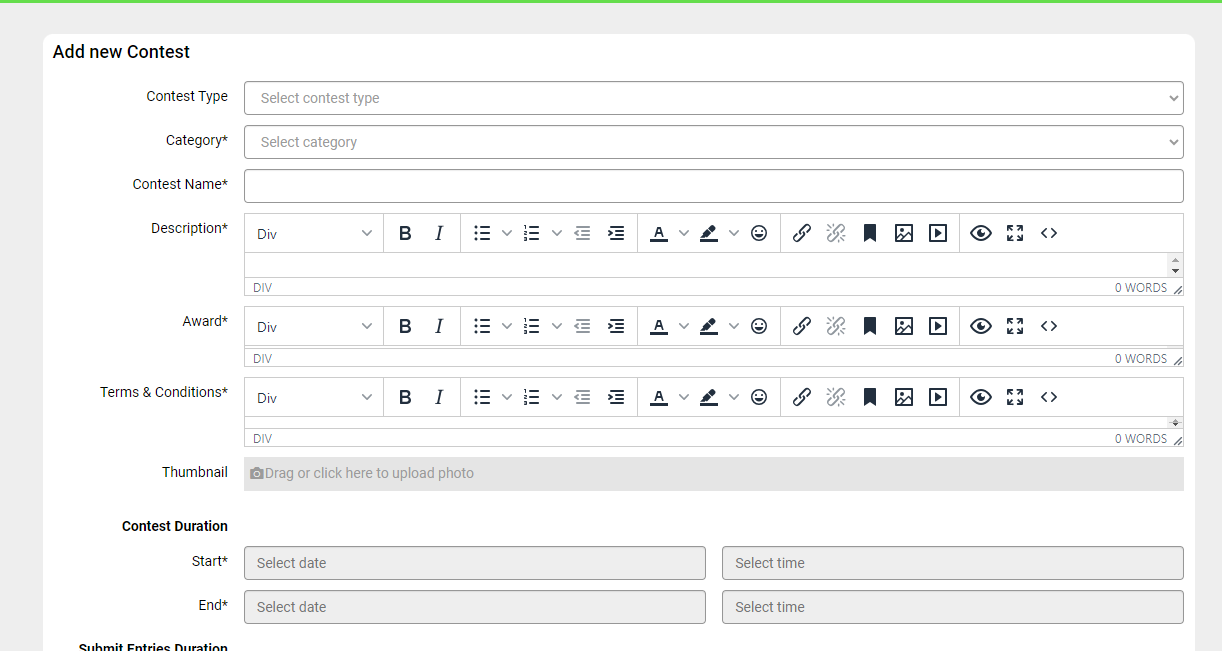
Task: Open the Category select dropdown
Action: tap(713, 142)
